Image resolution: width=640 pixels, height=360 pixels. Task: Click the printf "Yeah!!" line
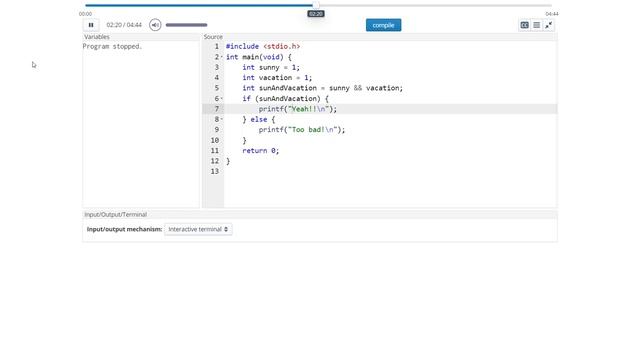click(x=298, y=109)
